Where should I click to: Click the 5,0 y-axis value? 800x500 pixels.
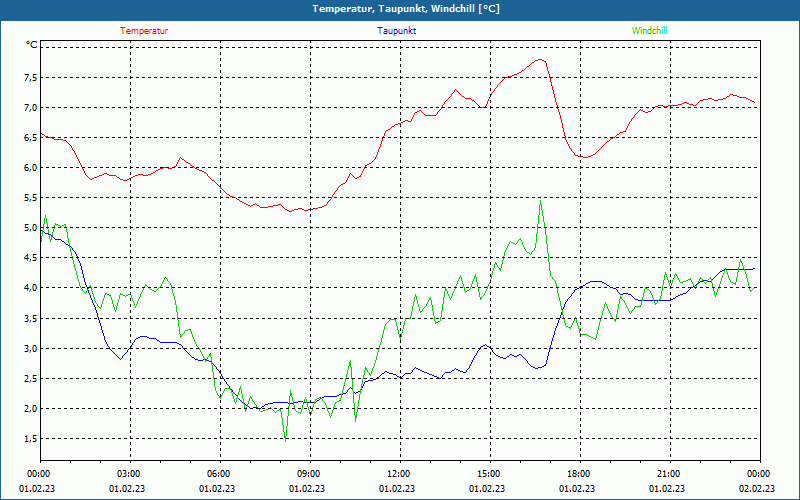[x=31, y=228]
